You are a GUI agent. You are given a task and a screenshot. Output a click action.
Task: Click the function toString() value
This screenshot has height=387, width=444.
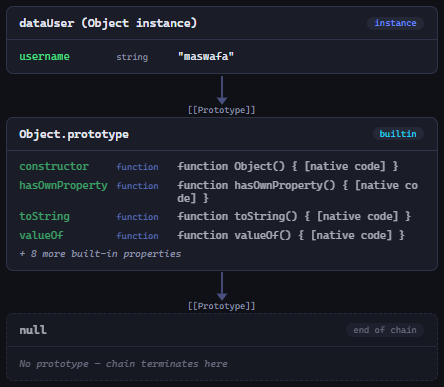pyautogui.click(x=294, y=216)
